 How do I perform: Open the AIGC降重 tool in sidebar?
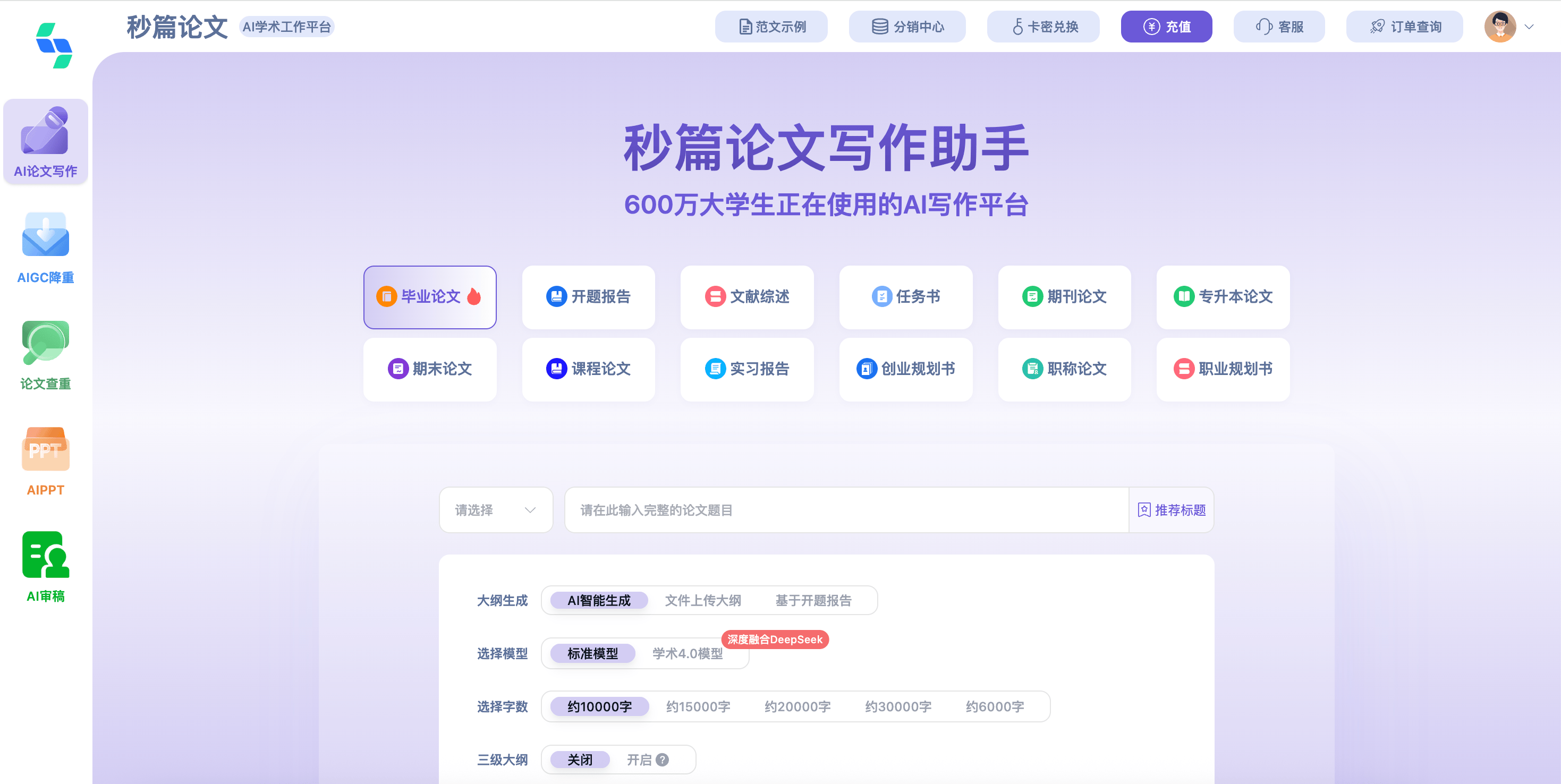coord(46,245)
